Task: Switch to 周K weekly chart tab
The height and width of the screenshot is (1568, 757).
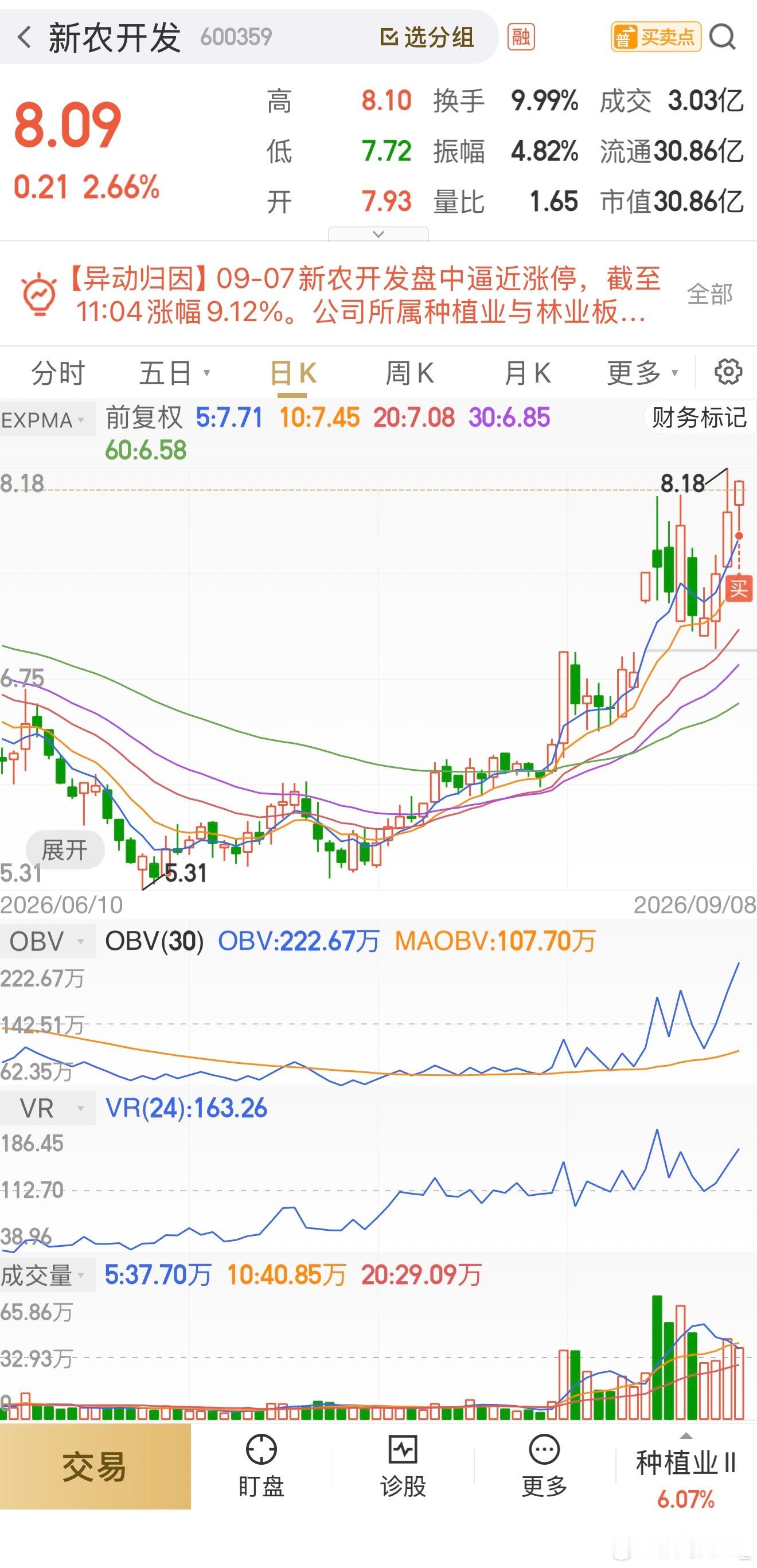Action: [x=409, y=373]
